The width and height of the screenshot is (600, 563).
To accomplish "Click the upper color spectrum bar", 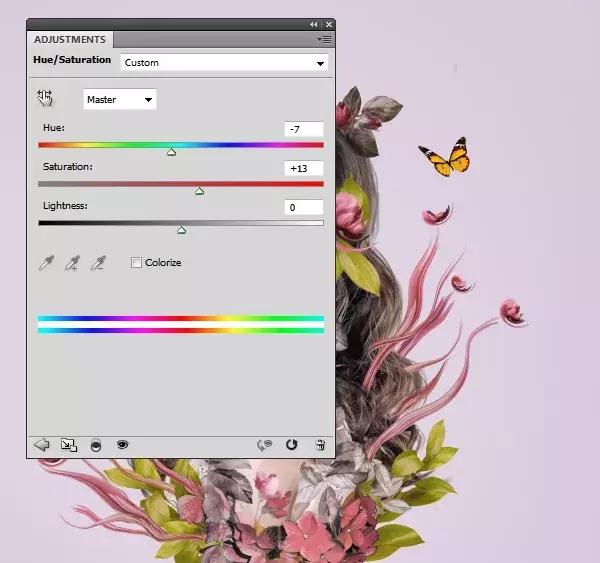I will point(181,318).
